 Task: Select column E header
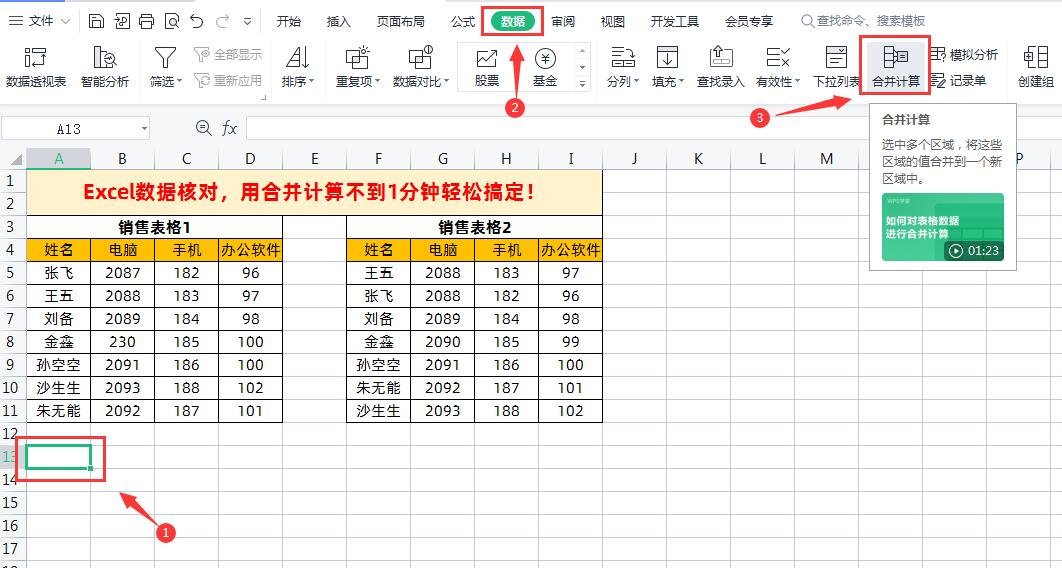[314, 158]
